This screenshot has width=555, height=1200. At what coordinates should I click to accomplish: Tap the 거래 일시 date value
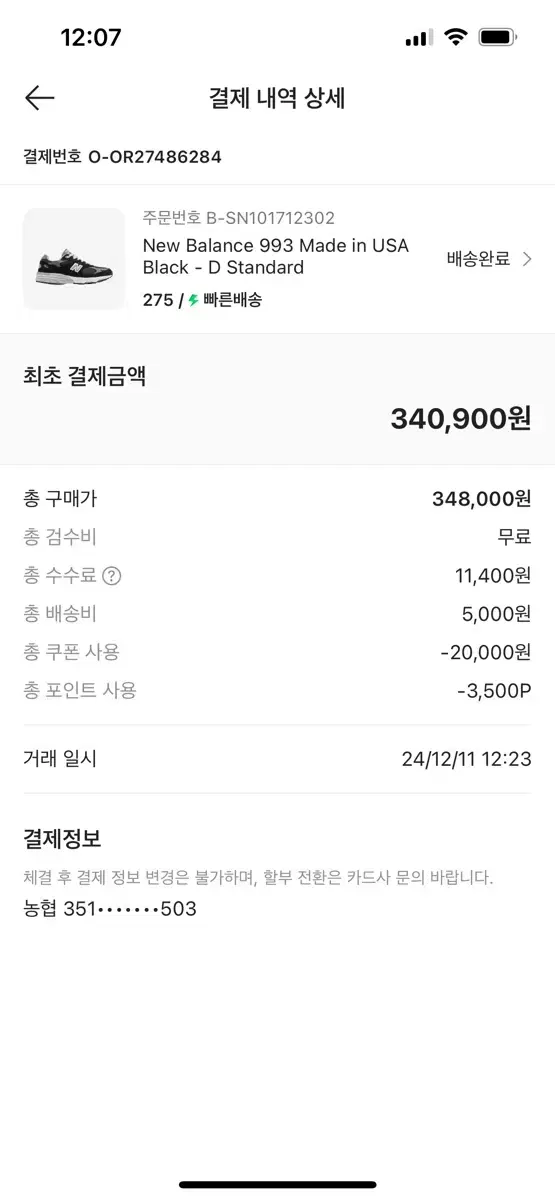(x=466, y=759)
